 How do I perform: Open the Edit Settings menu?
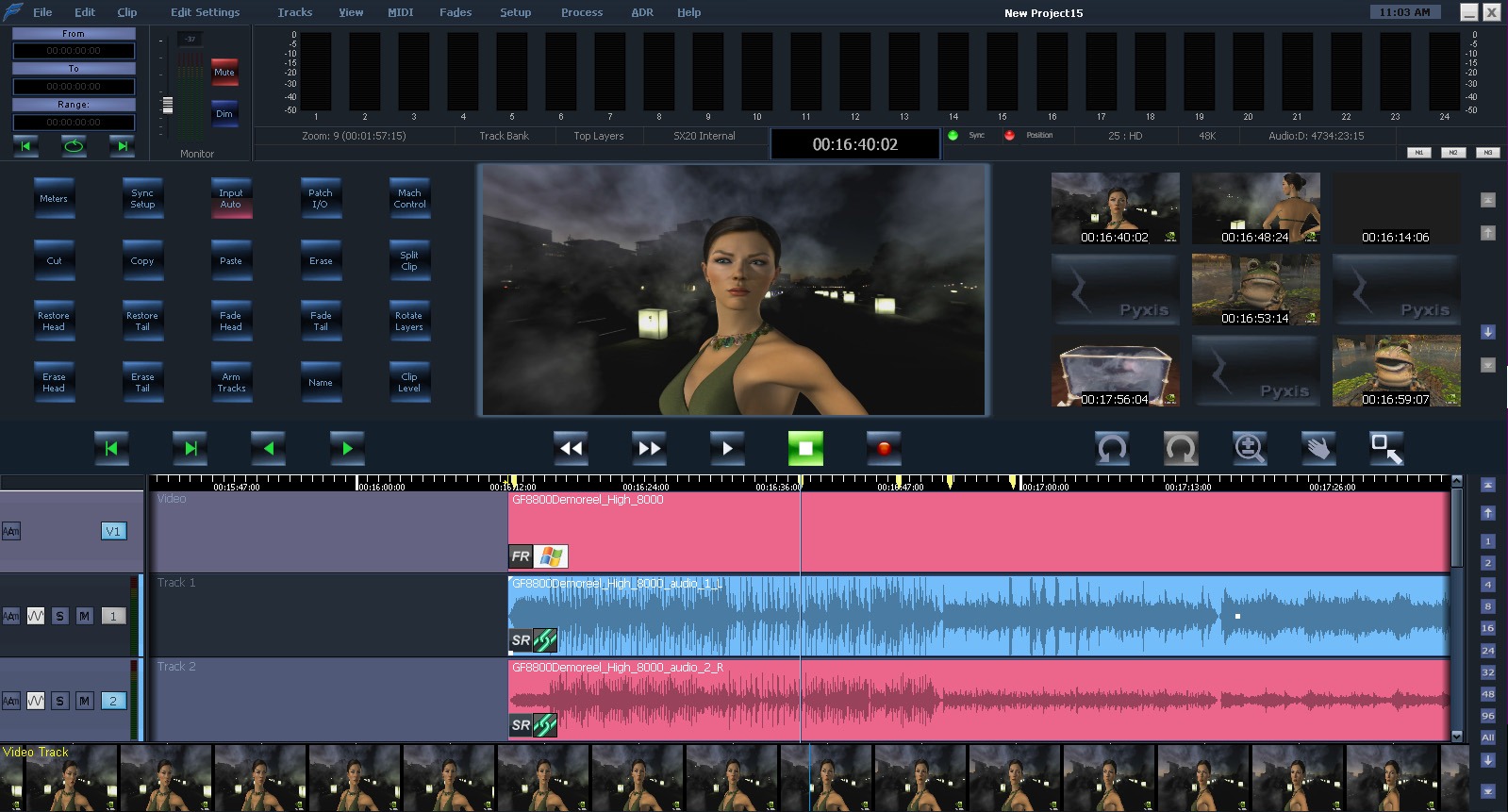point(205,12)
